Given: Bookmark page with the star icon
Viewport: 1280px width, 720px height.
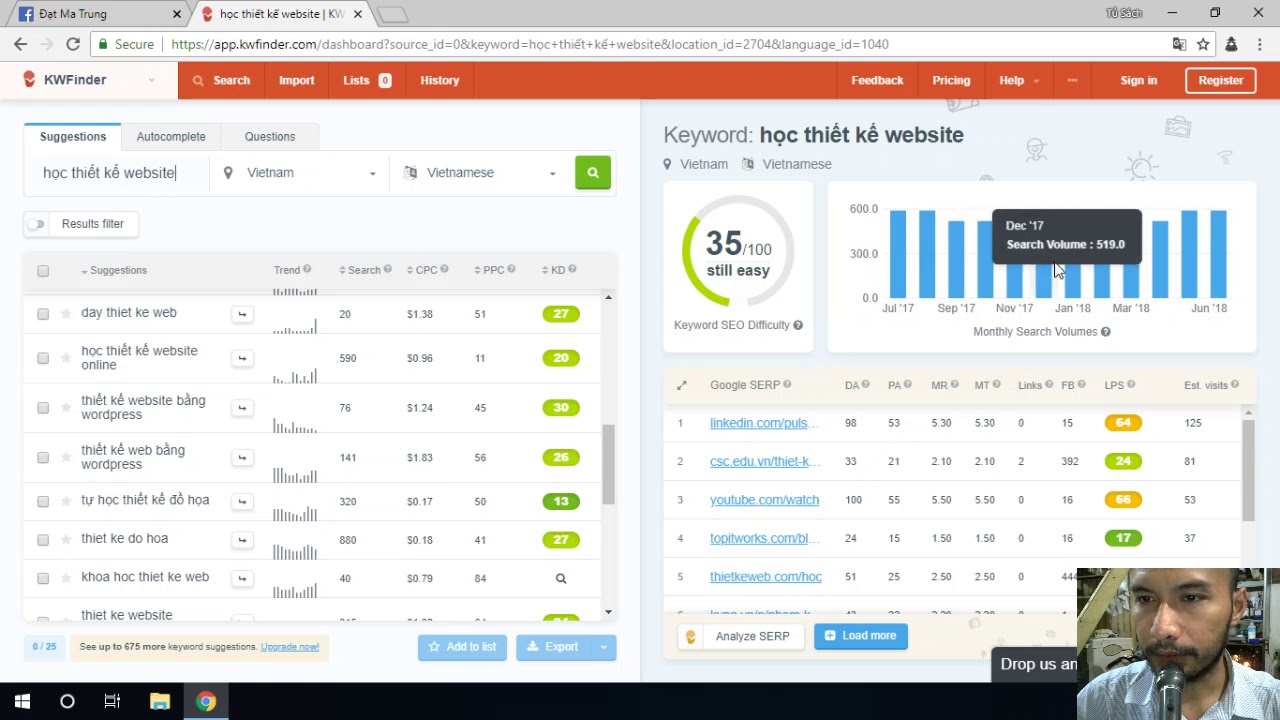Looking at the screenshot, I should point(1203,44).
